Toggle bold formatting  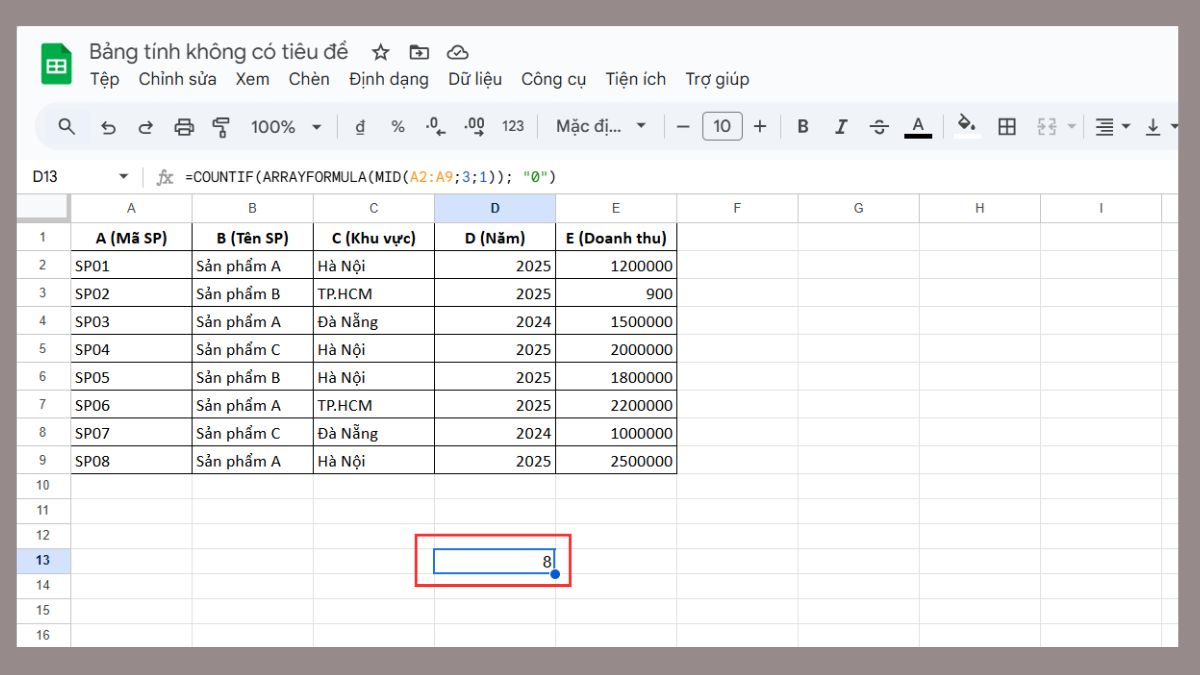(802, 127)
